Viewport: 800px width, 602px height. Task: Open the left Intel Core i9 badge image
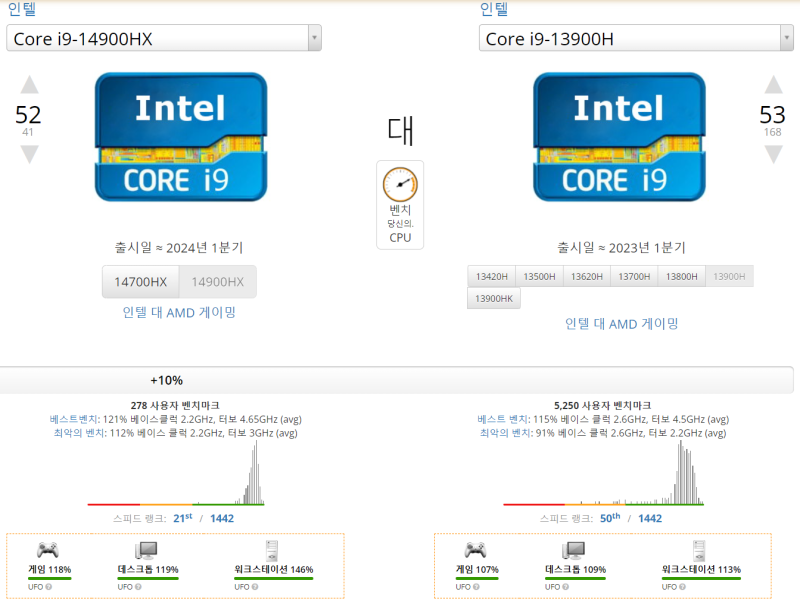[x=181, y=137]
